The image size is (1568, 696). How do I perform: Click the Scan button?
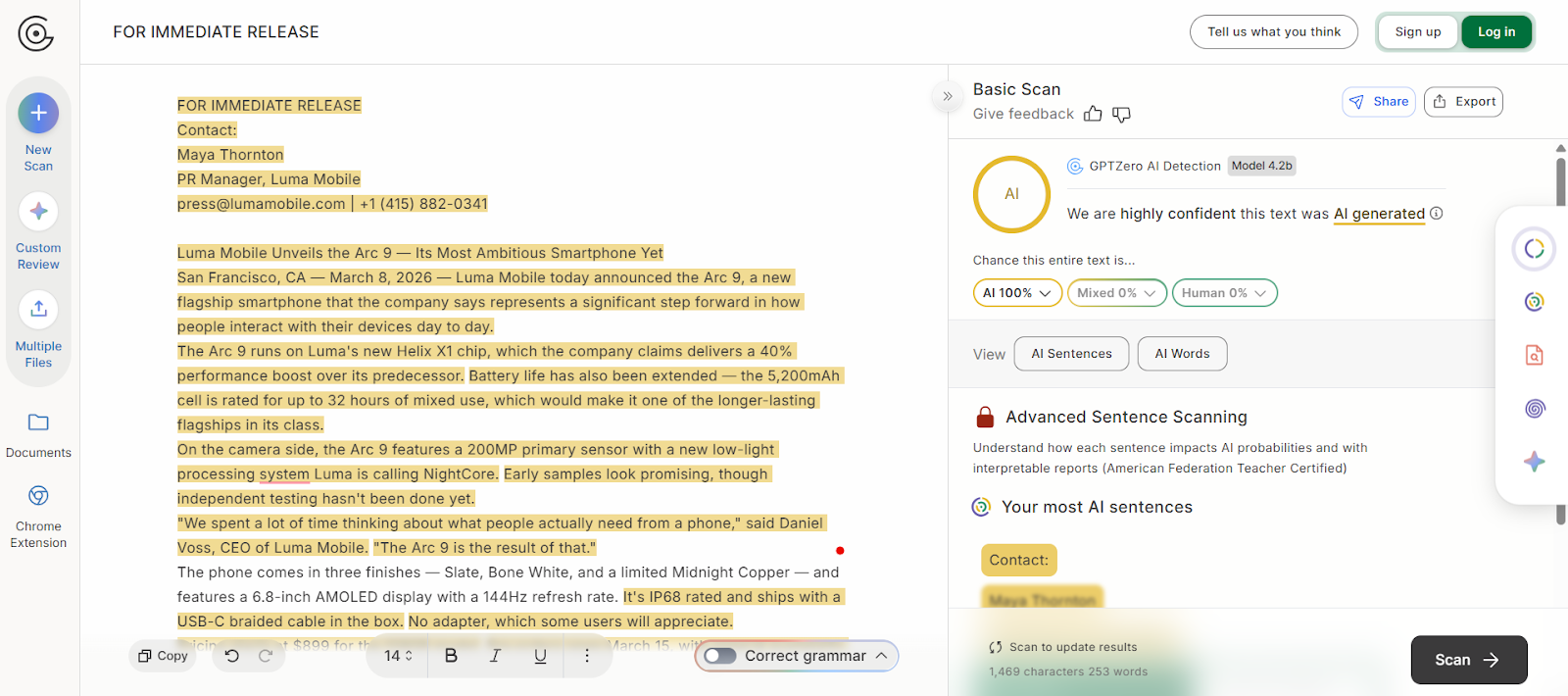(x=1468, y=660)
